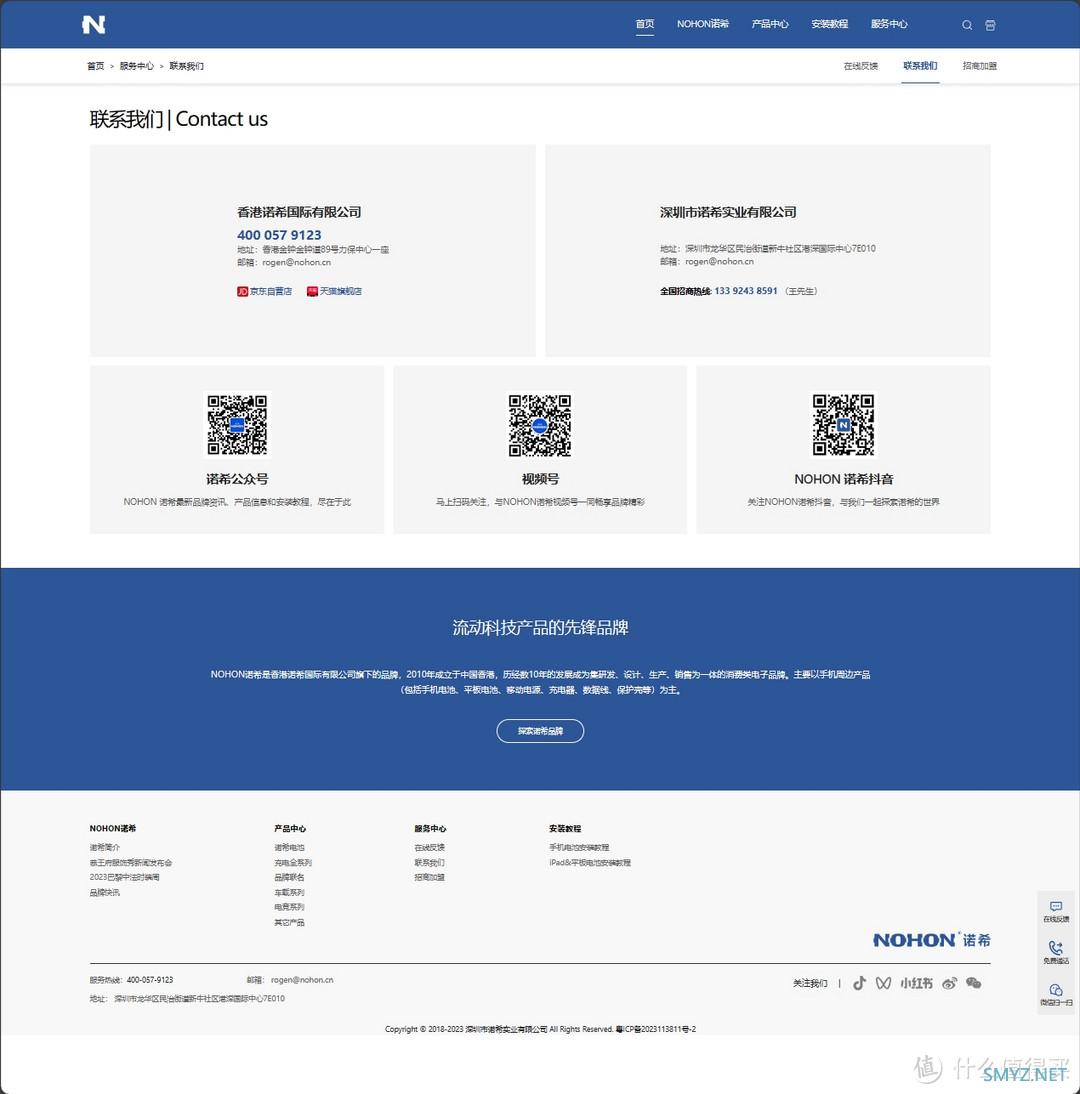Click the NOHON N logo in header

coord(93,24)
